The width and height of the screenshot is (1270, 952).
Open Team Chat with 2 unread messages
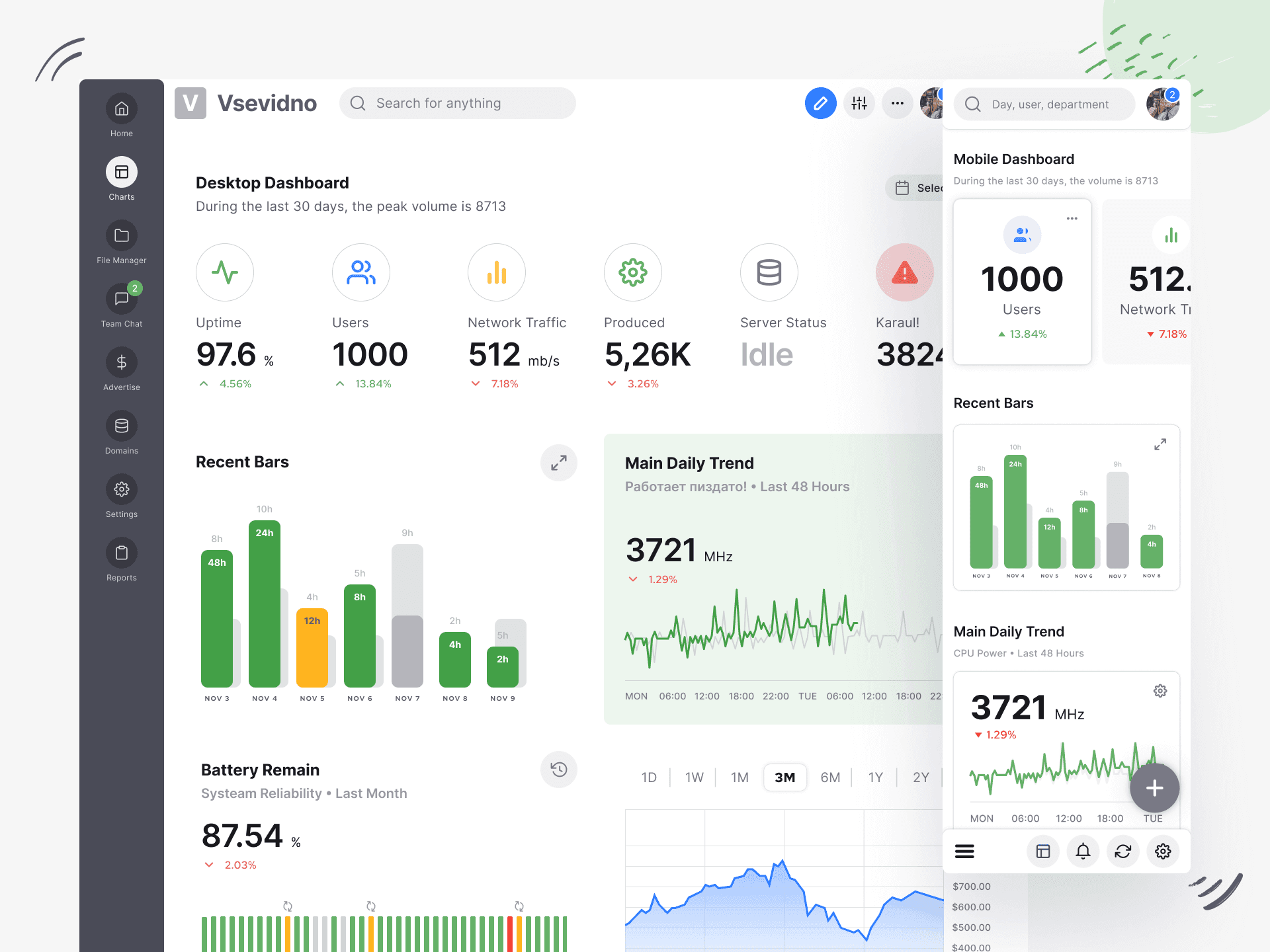point(121,298)
